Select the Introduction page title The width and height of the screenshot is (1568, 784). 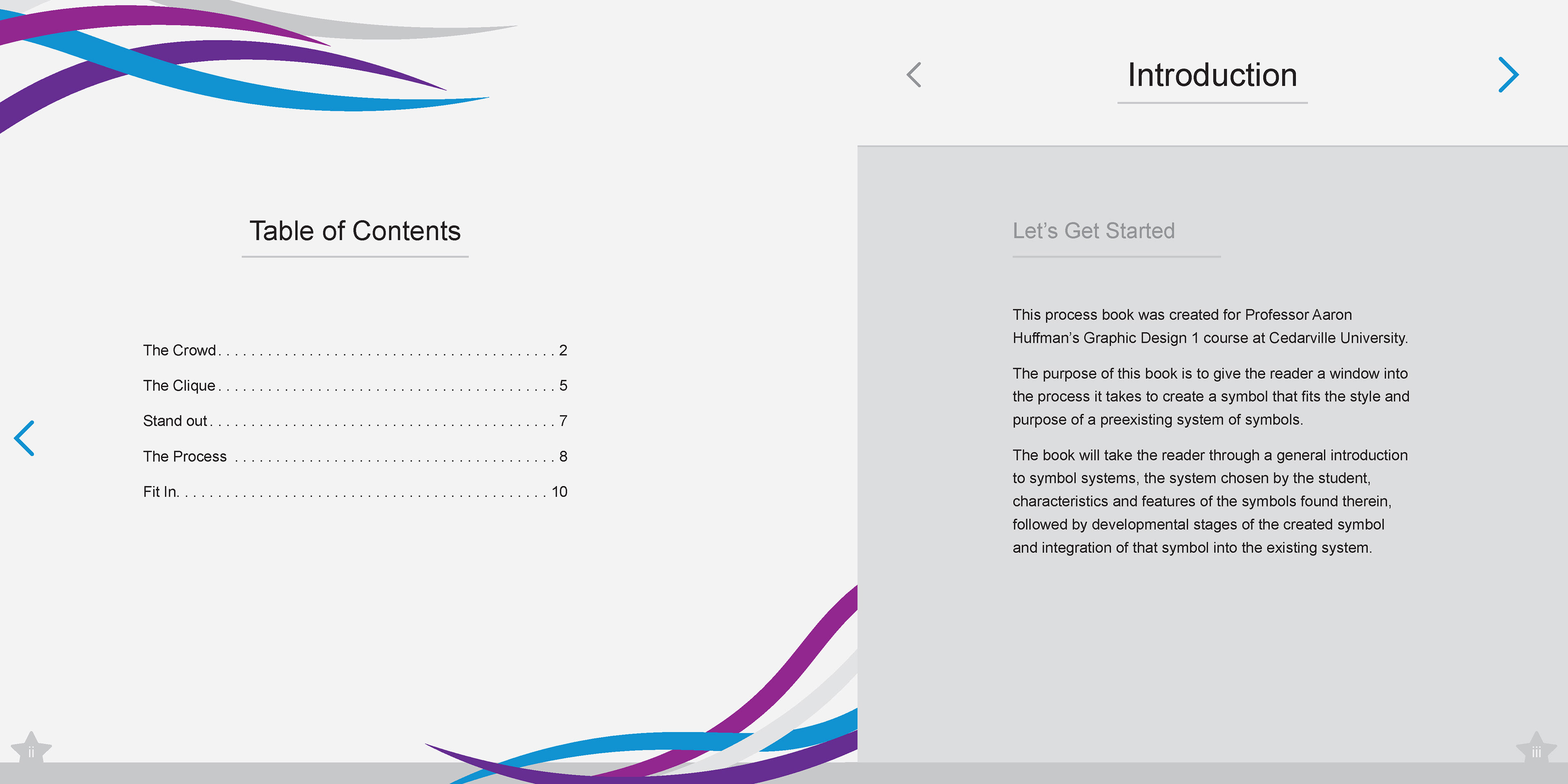tap(1212, 75)
